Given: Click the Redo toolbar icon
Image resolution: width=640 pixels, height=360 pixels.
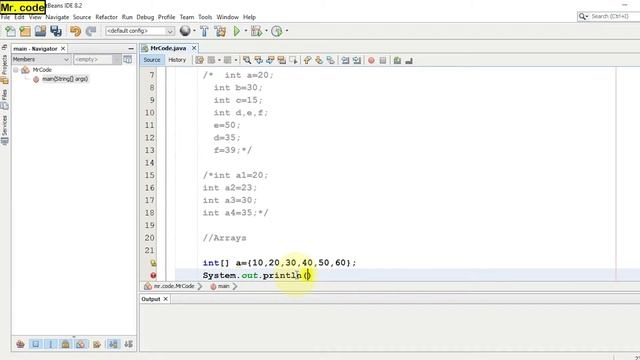Looking at the screenshot, I should point(91,31).
